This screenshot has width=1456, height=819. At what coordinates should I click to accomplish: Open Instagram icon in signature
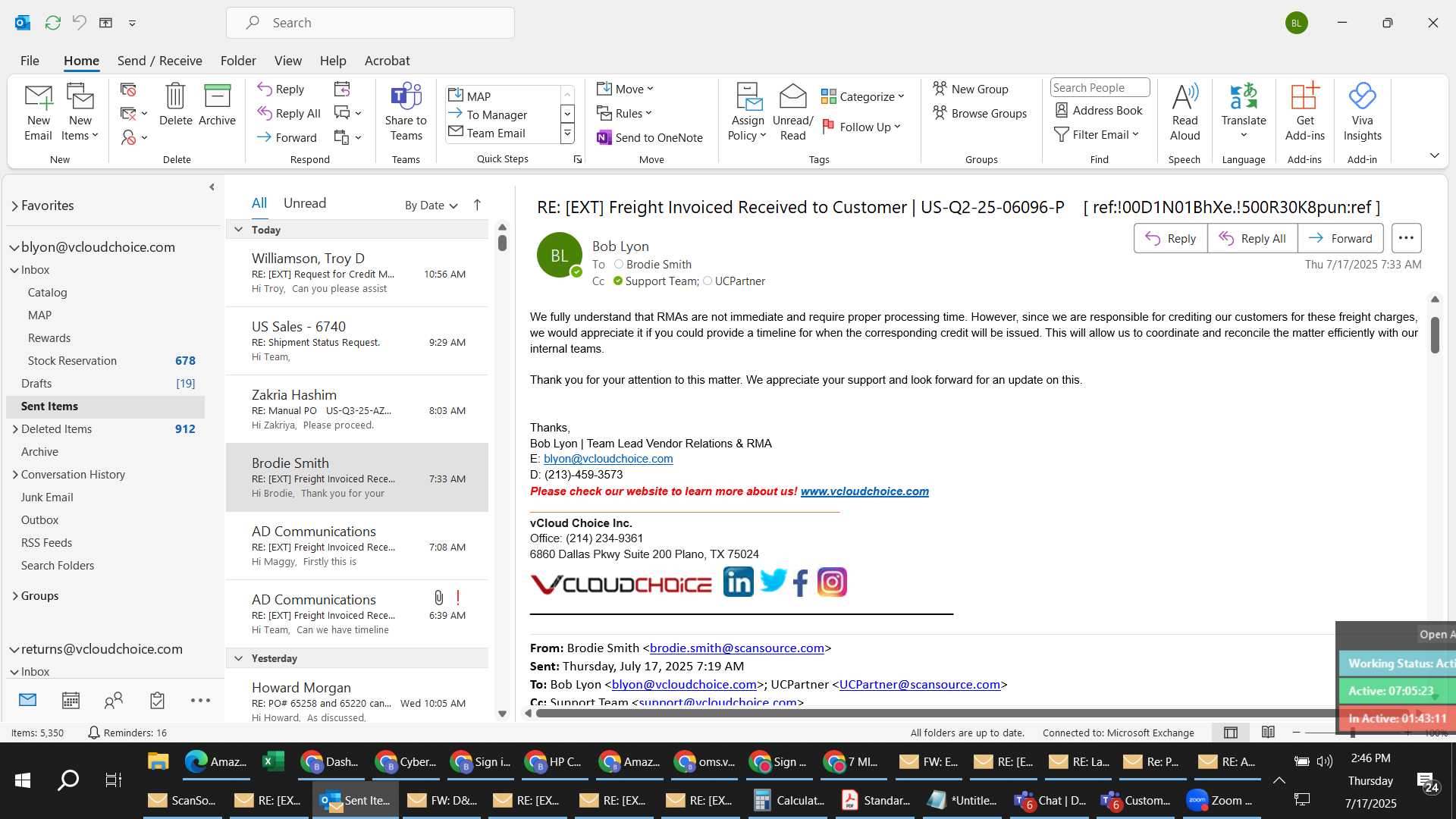(x=832, y=582)
